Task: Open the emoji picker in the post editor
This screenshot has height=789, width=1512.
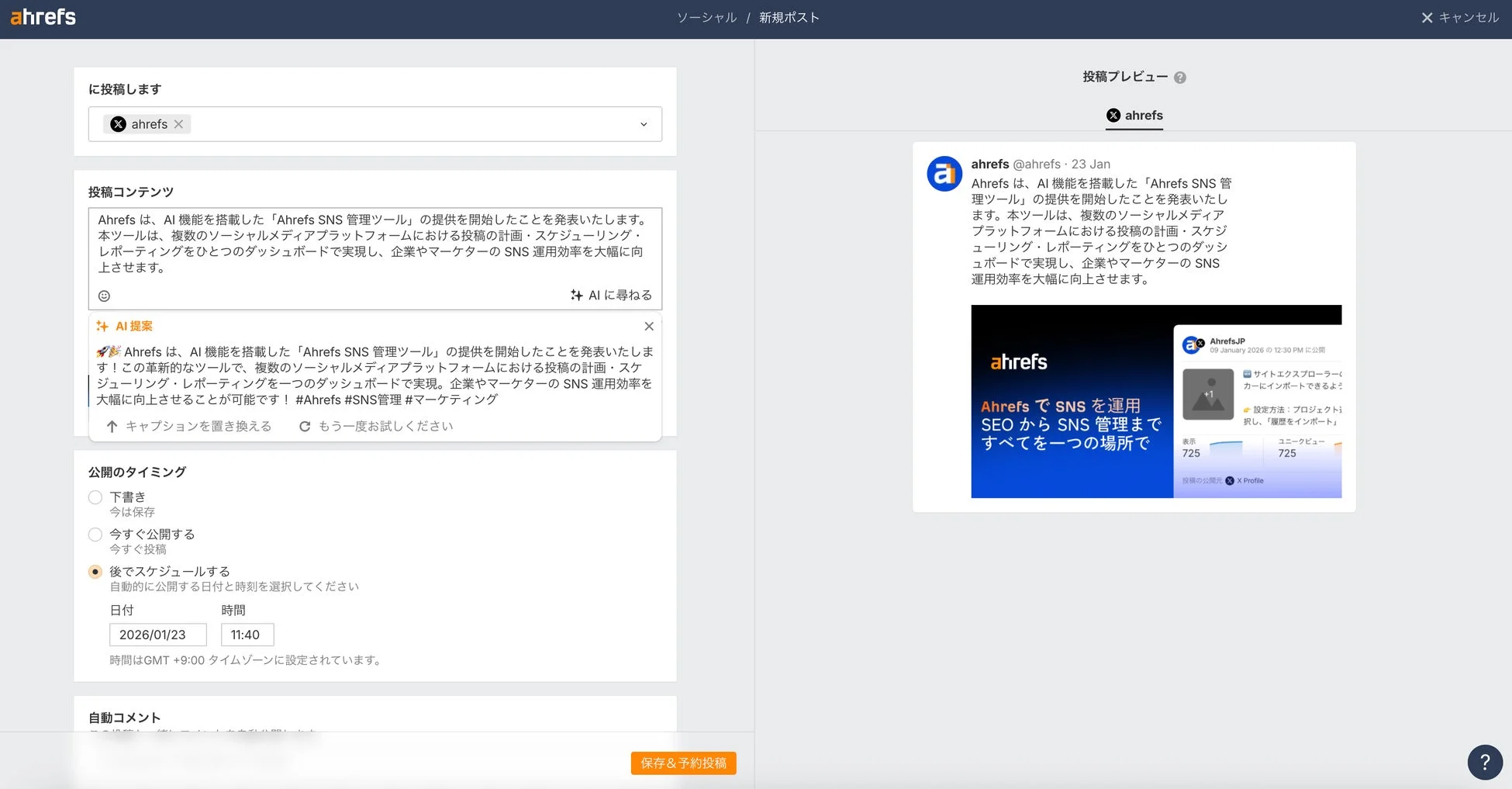Action: pos(104,296)
